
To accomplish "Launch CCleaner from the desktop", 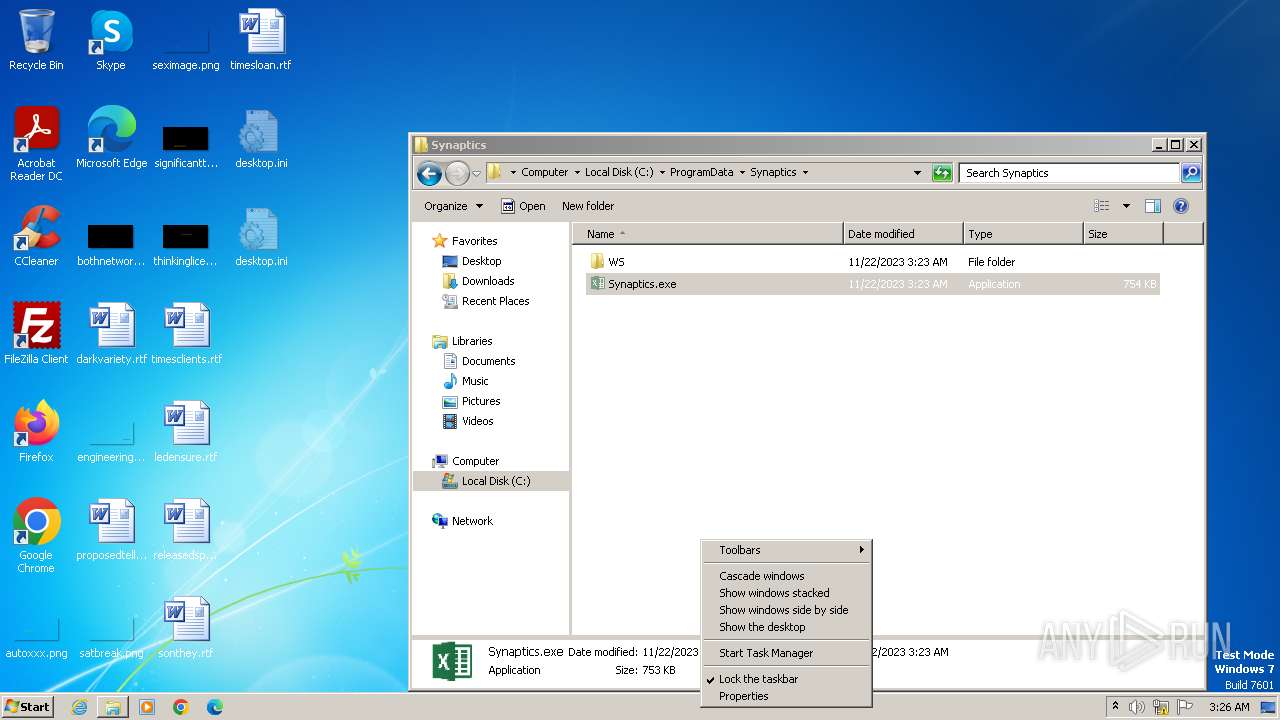I will point(36,236).
